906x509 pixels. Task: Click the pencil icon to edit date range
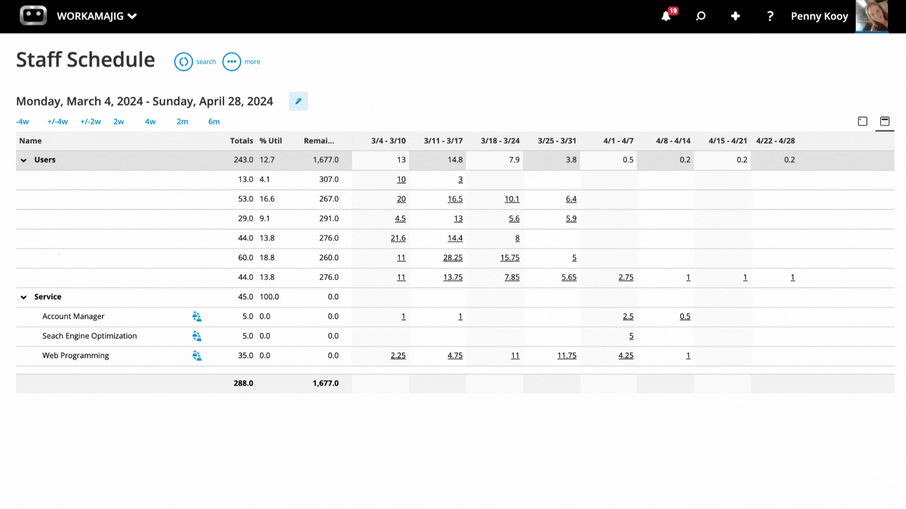pos(298,101)
